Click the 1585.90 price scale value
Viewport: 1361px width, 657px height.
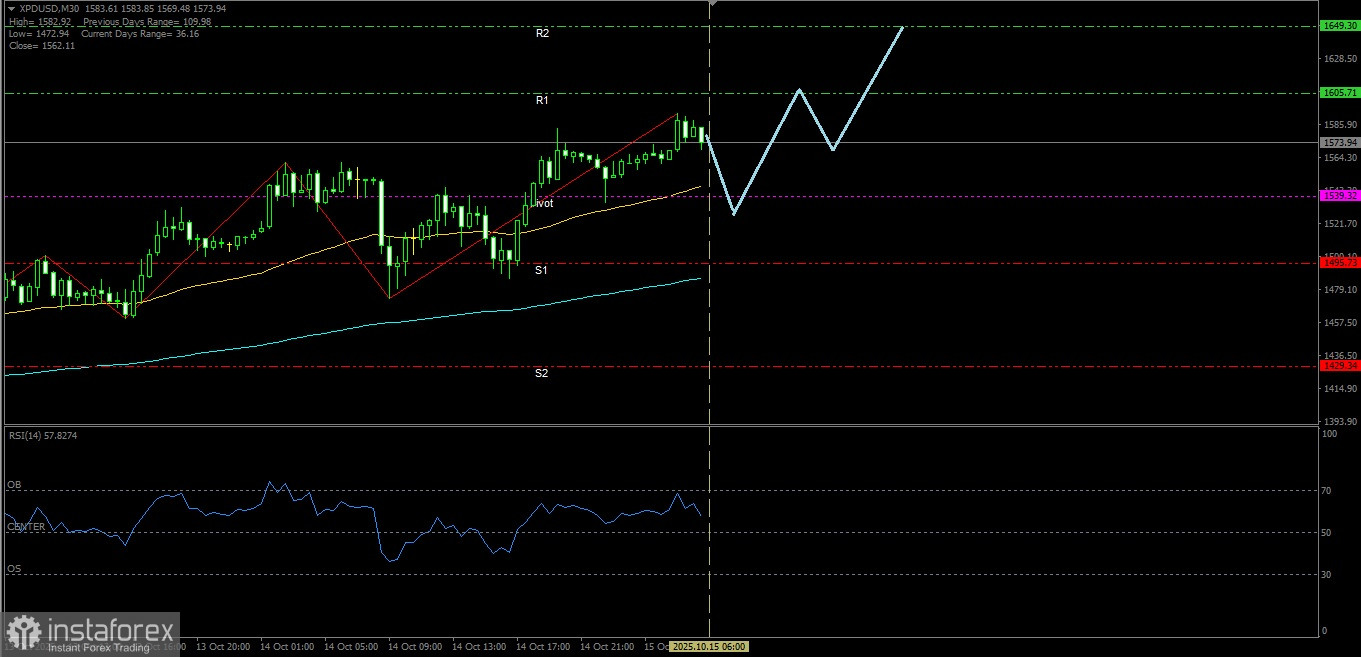coord(1340,125)
